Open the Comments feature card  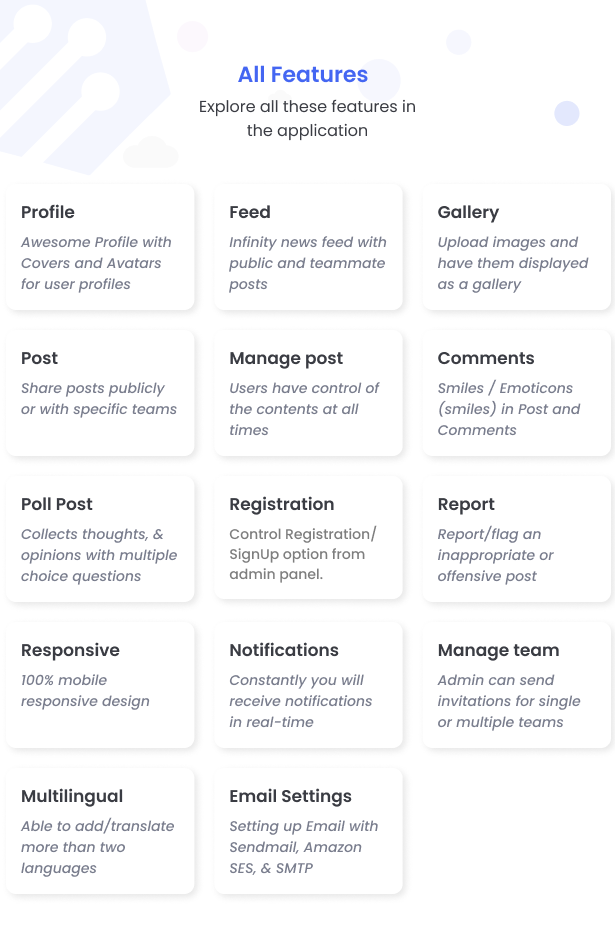coord(517,393)
